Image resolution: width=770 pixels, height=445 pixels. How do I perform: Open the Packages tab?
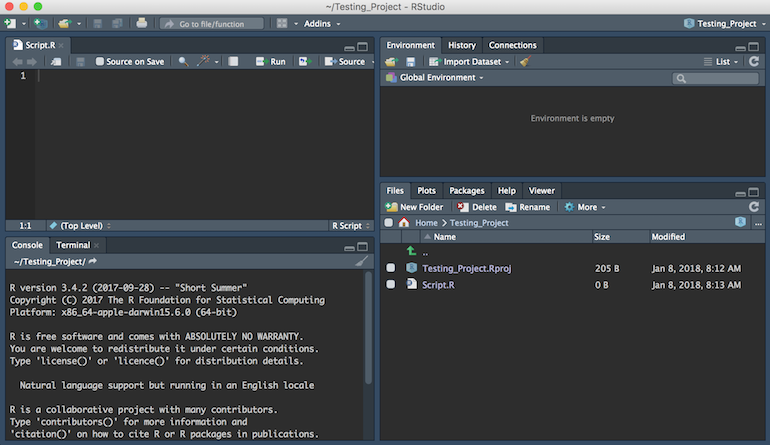(x=467, y=191)
